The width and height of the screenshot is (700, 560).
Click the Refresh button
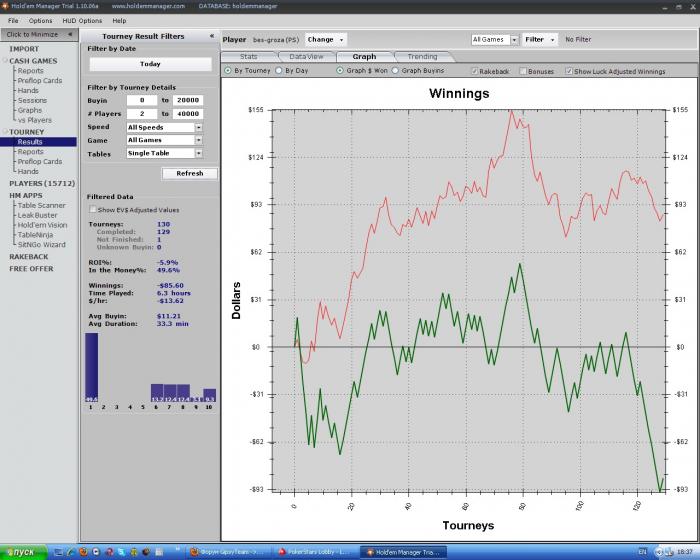190,173
